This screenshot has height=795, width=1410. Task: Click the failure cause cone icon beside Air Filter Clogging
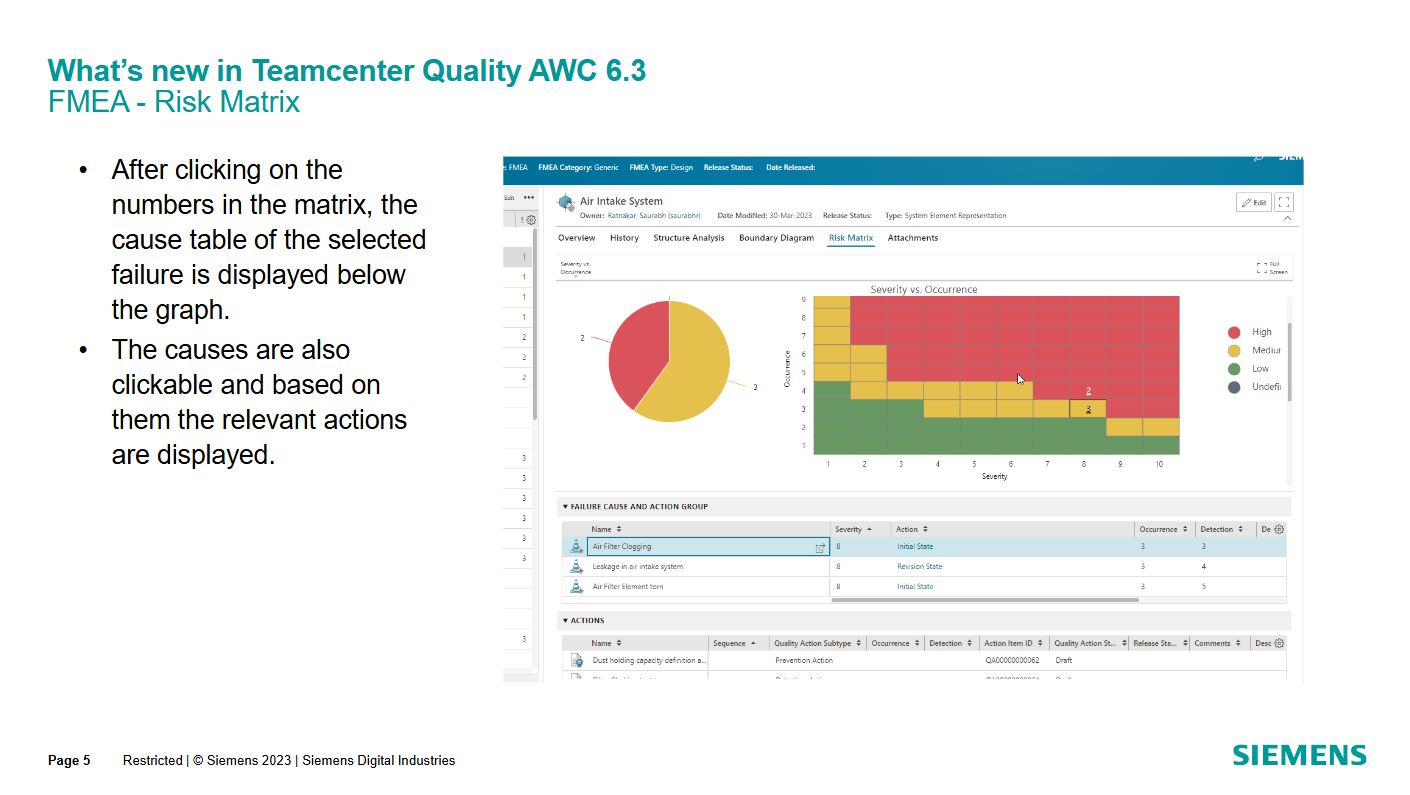point(575,547)
